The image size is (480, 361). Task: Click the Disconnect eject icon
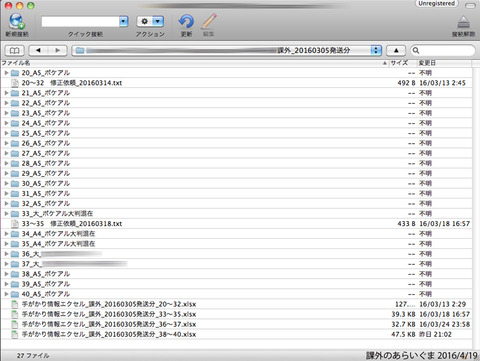(463, 22)
